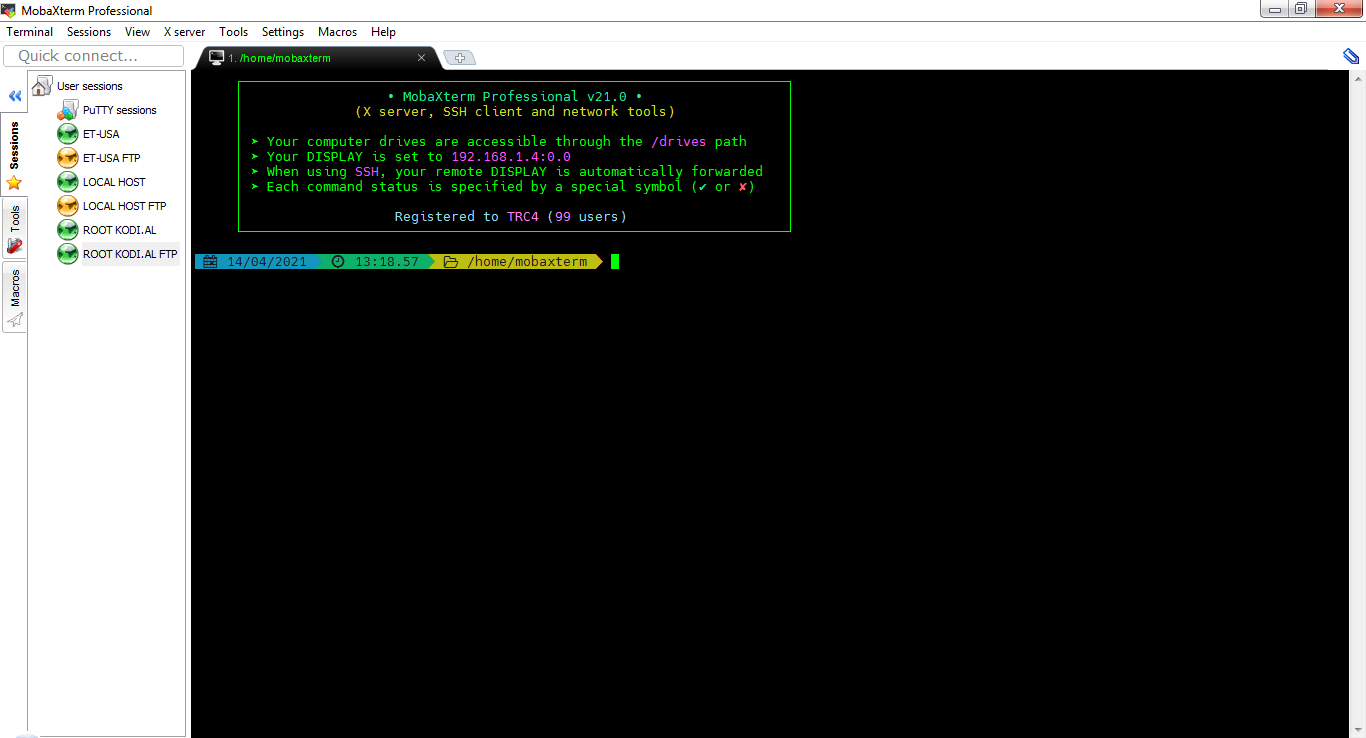Click the PuTTY sessions icon
Image resolution: width=1366 pixels, height=738 pixels.
(x=67, y=110)
